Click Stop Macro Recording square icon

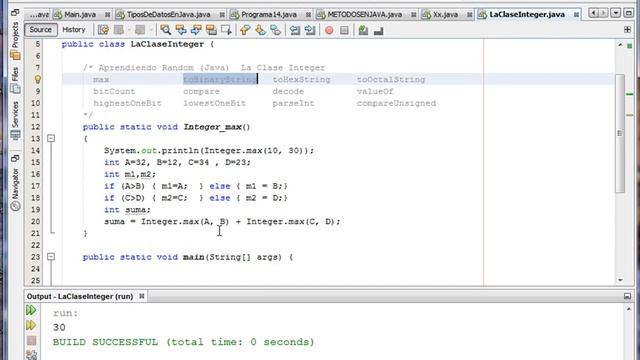[344, 30]
